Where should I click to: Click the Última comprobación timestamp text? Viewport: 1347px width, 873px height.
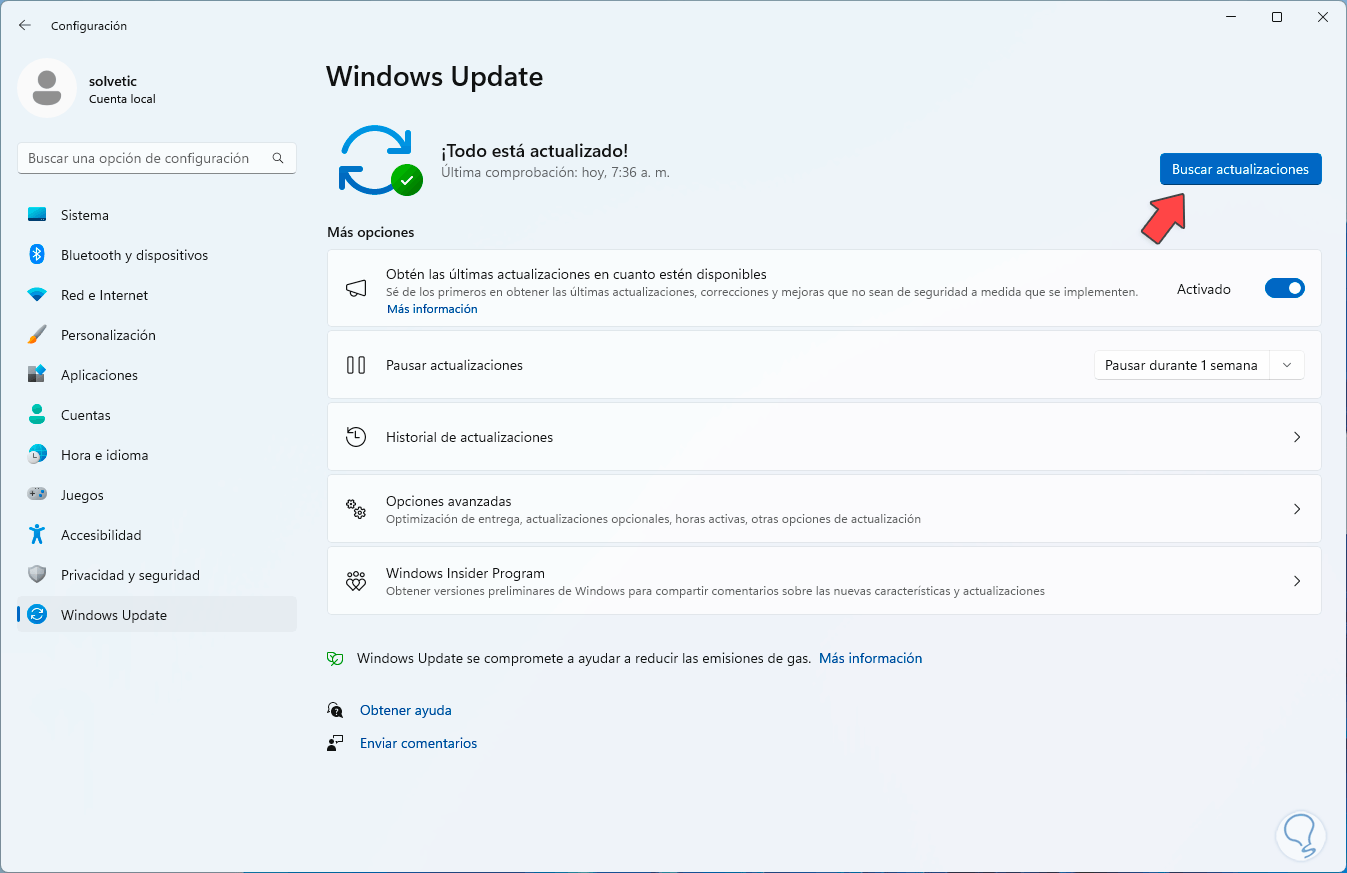(x=555, y=172)
